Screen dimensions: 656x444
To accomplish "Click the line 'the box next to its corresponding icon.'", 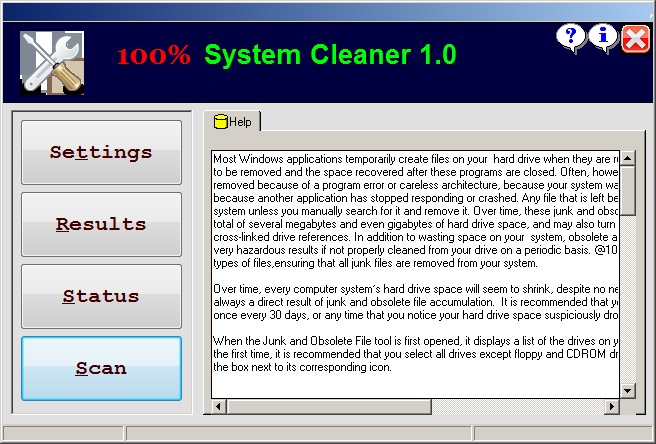I will [x=302, y=367].
